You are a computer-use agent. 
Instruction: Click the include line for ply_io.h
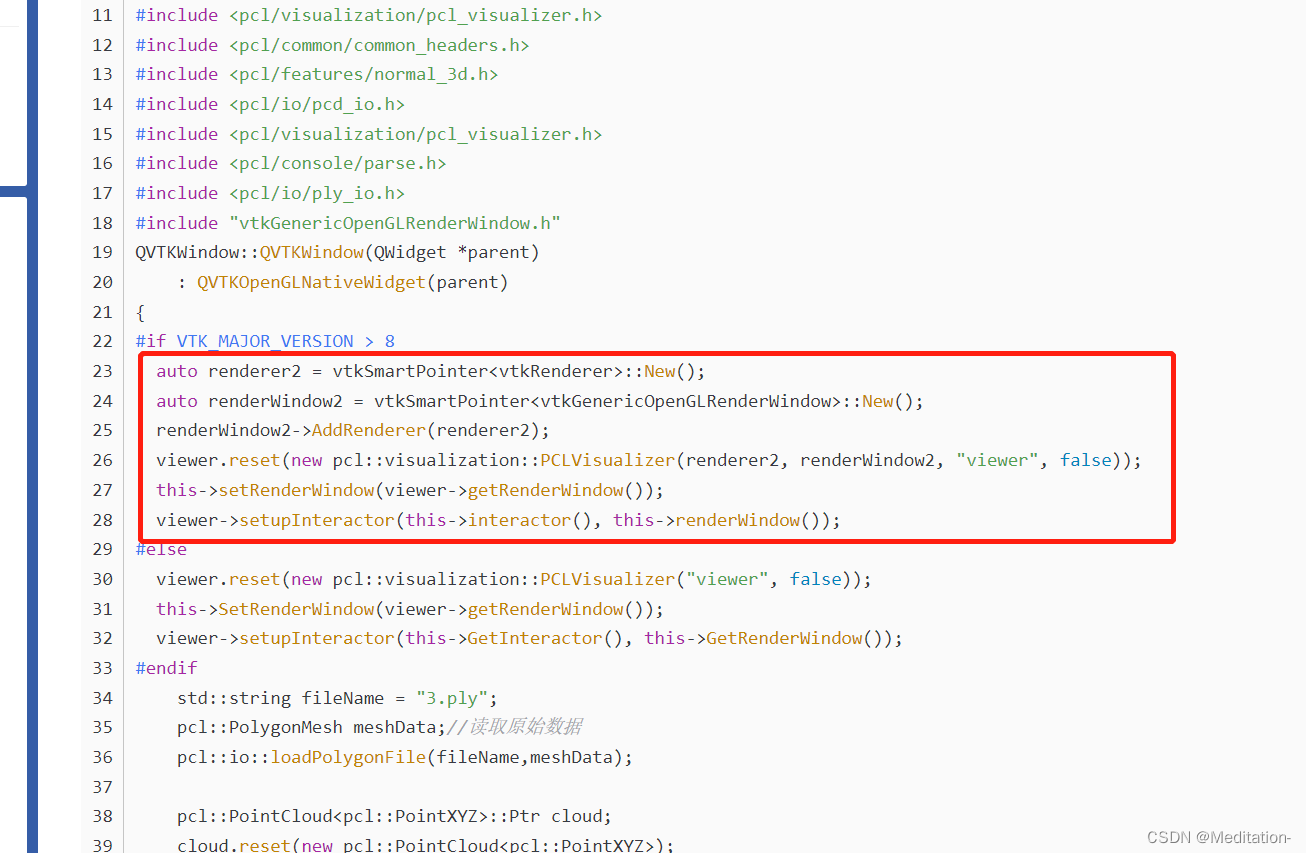click(x=270, y=193)
